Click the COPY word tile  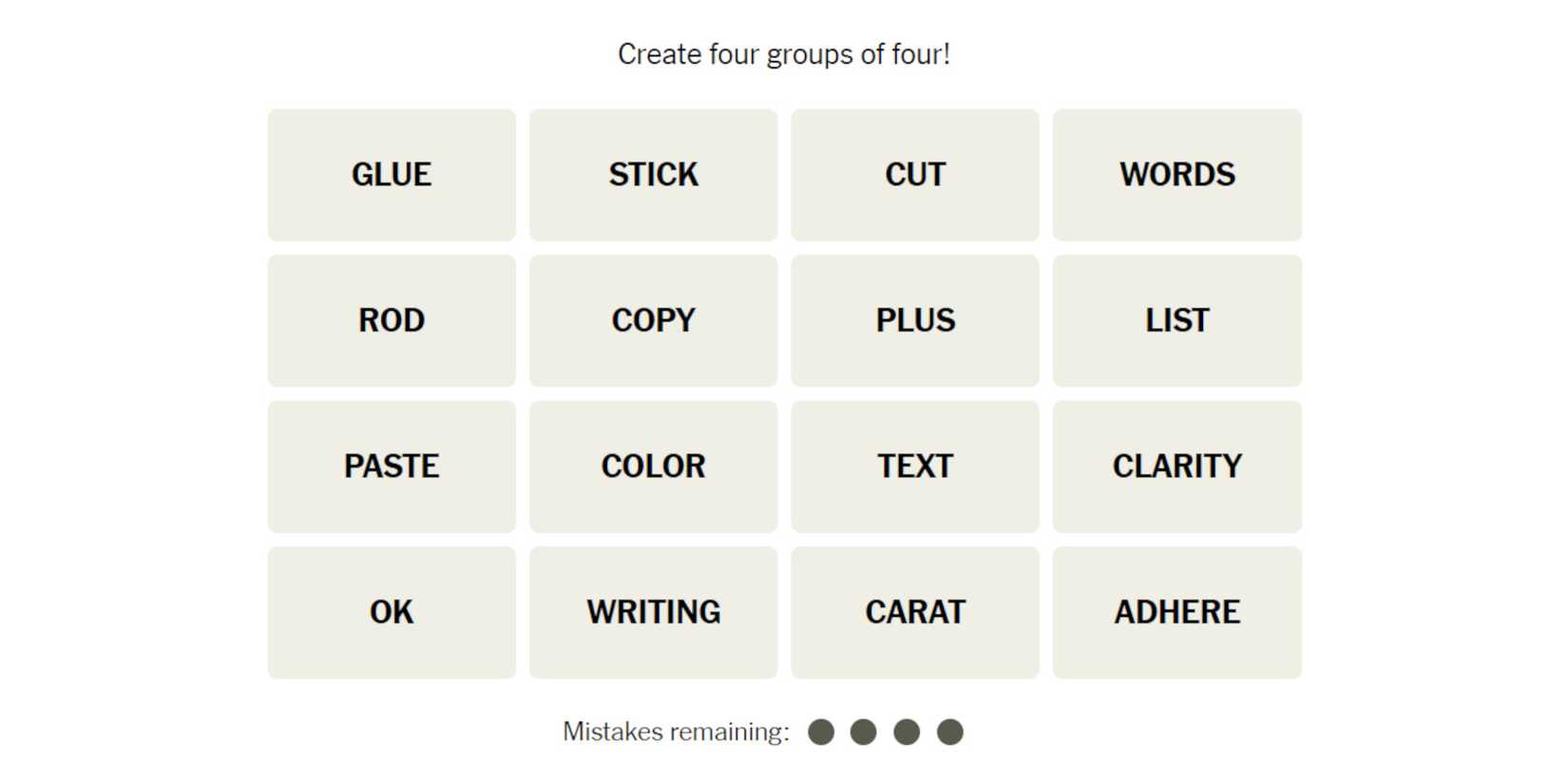(653, 320)
